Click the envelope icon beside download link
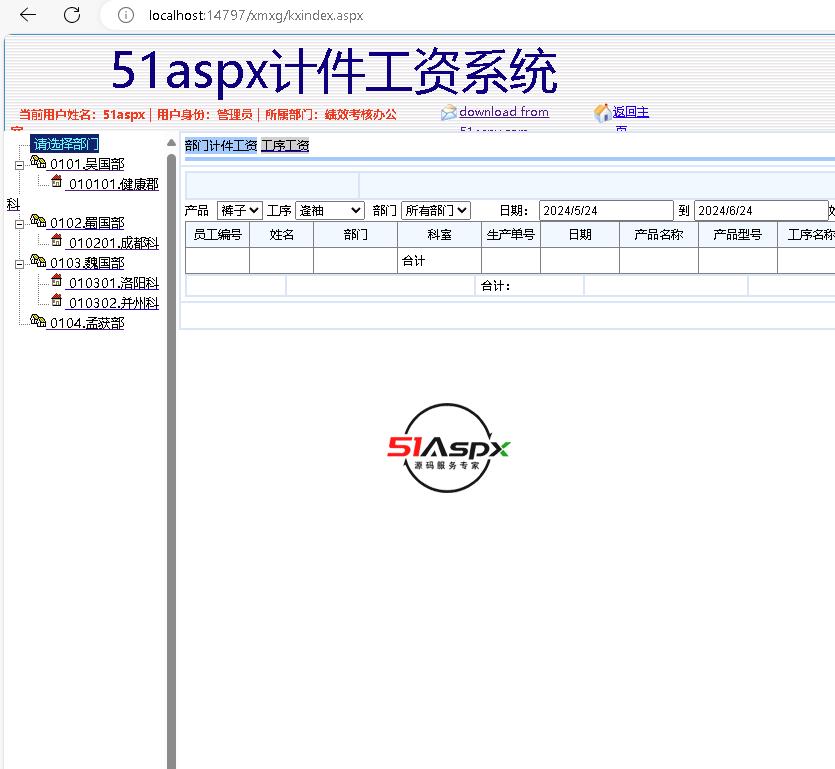Image resolution: width=835 pixels, height=769 pixels. tap(448, 113)
